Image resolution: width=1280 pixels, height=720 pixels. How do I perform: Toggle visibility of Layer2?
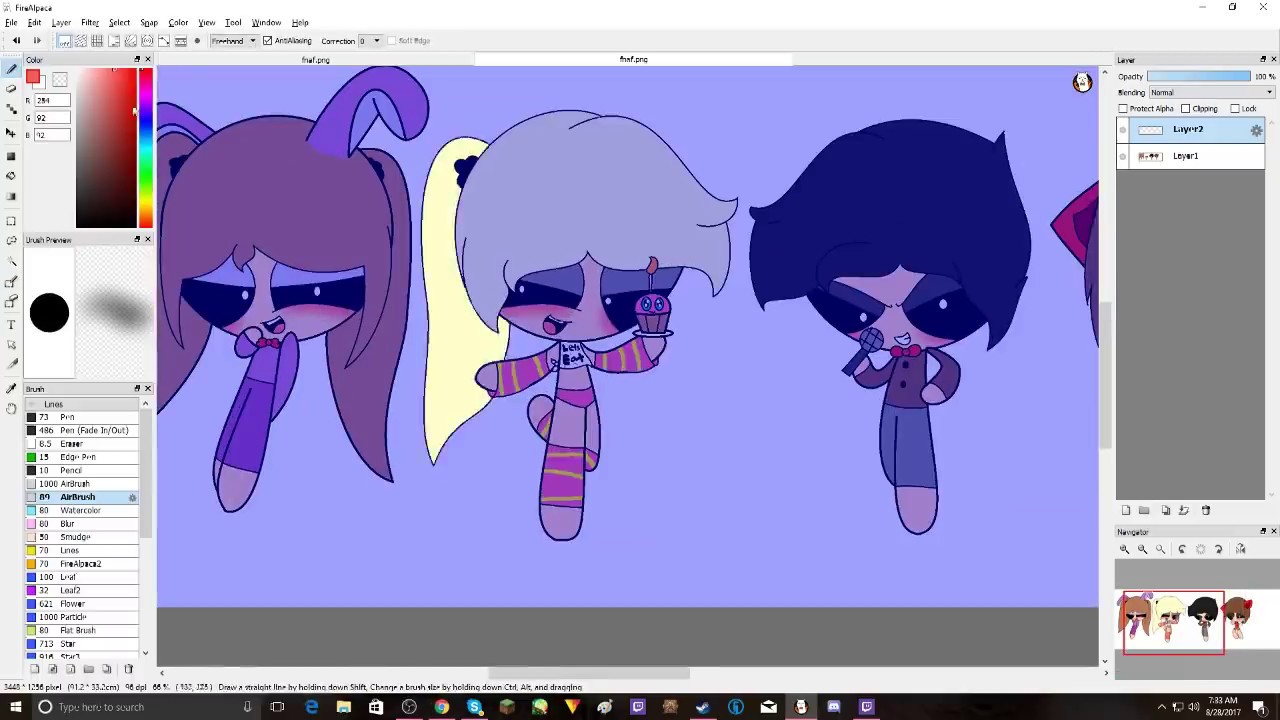click(1123, 130)
